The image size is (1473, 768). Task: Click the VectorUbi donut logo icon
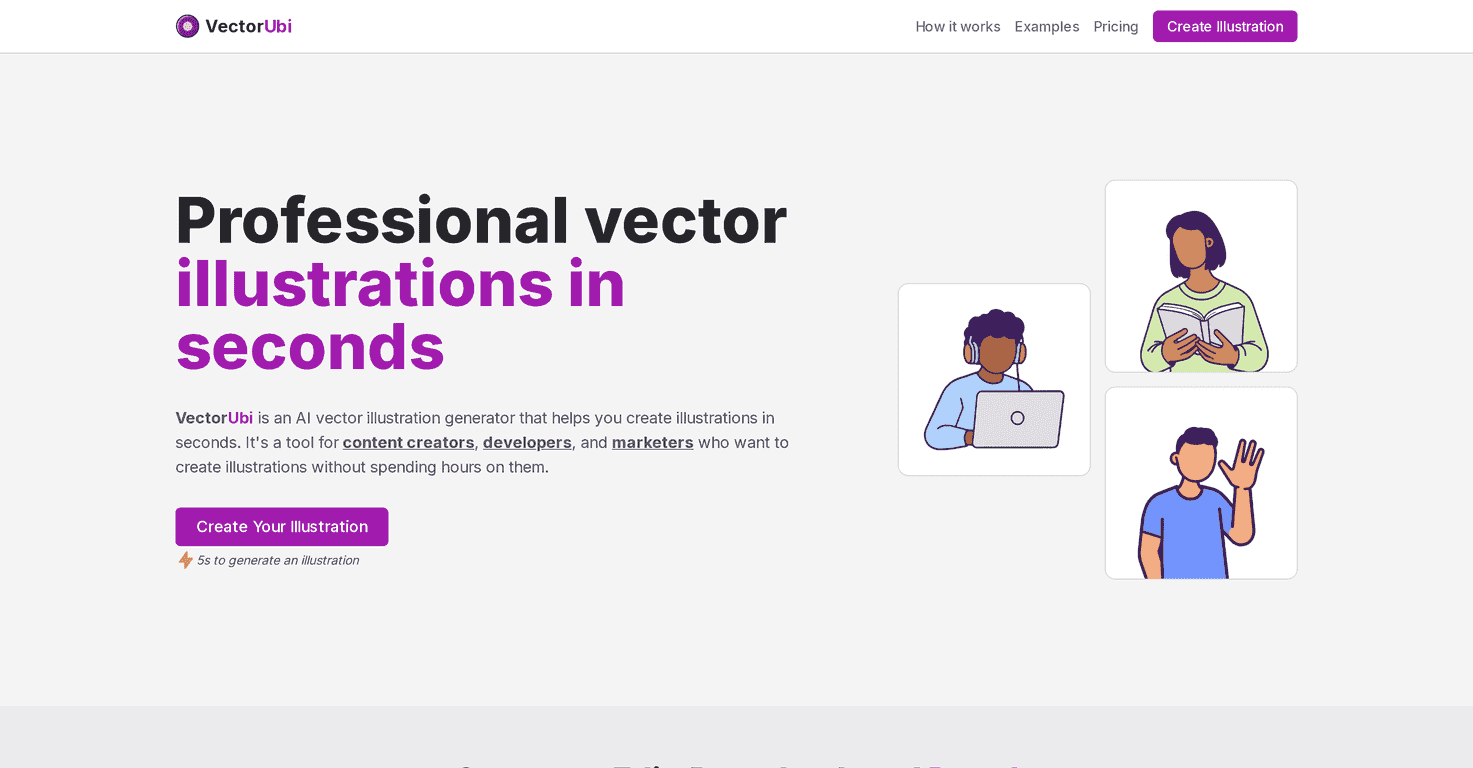pyautogui.click(x=187, y=26)
